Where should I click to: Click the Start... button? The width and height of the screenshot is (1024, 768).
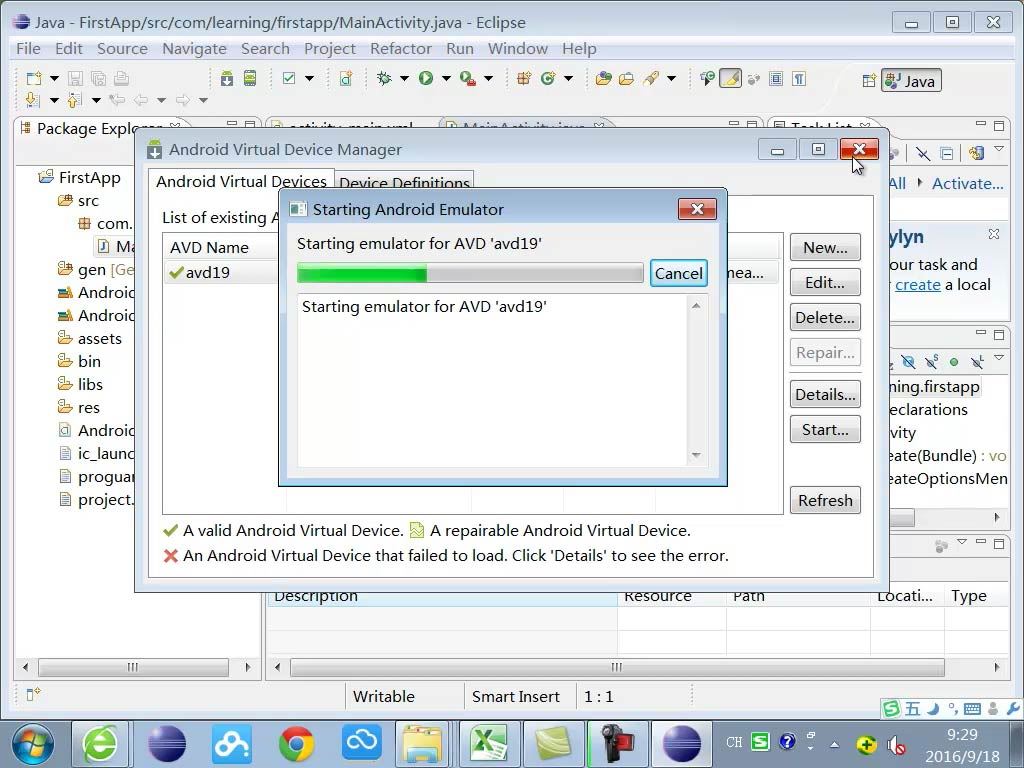point(825,429)
